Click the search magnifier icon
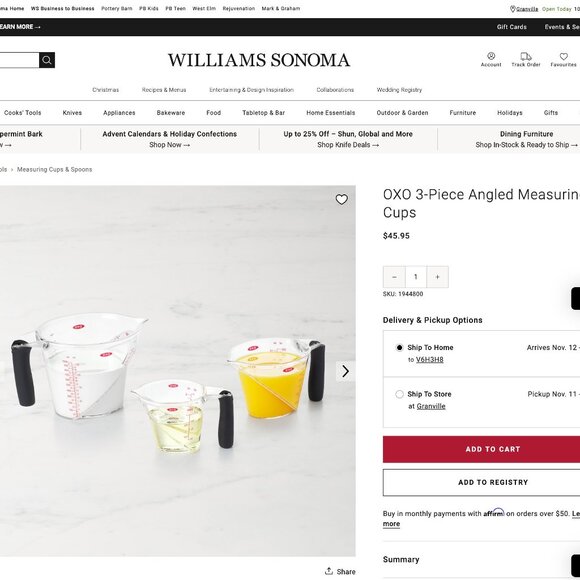The width and height of the screenshot is (580, 580). click(47, 60)
